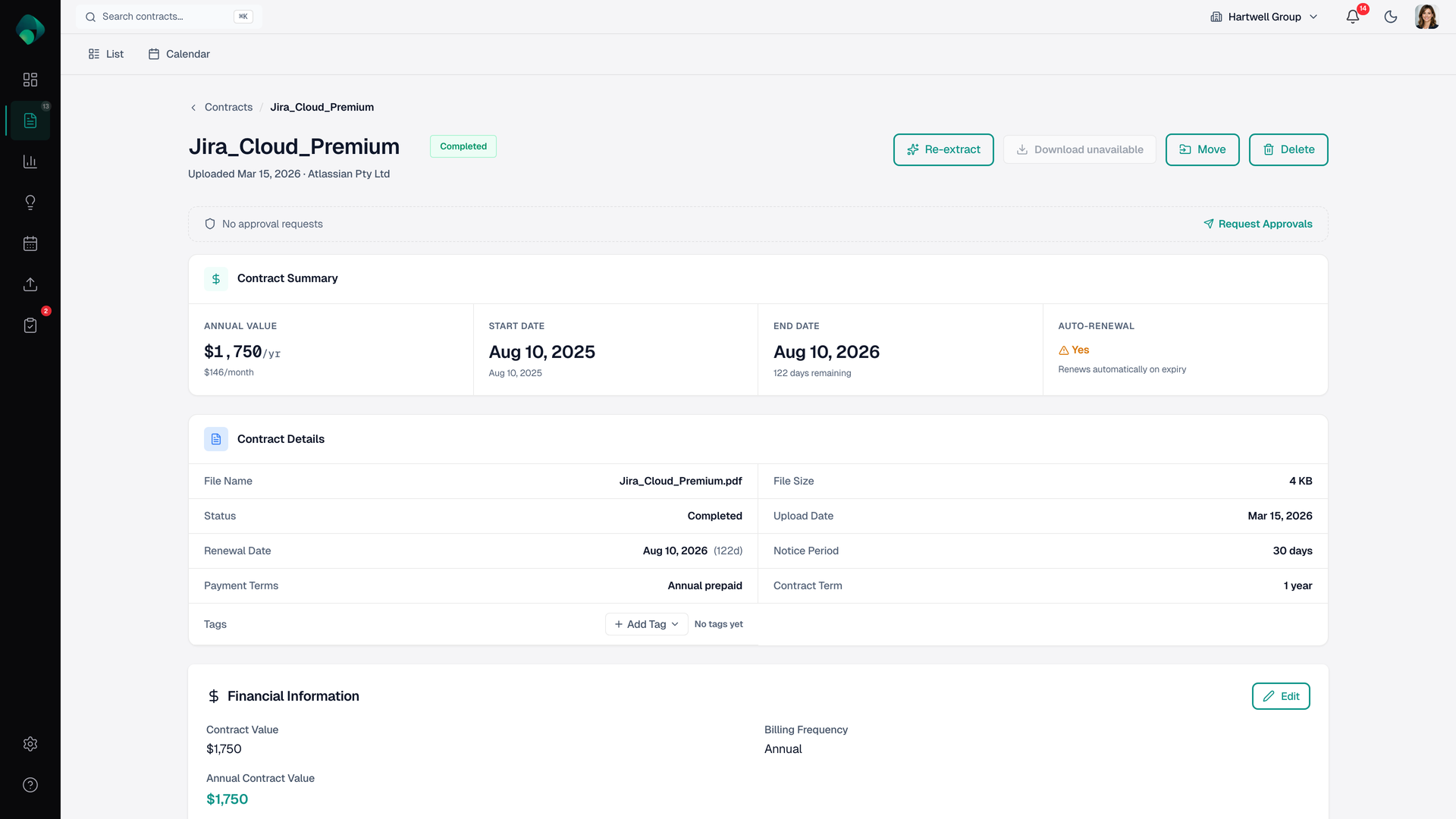The height and width of the screenshot is (819, 1456).
Task: Open the analytics bar chart sidebar icon
Action: tap(30, 162)
